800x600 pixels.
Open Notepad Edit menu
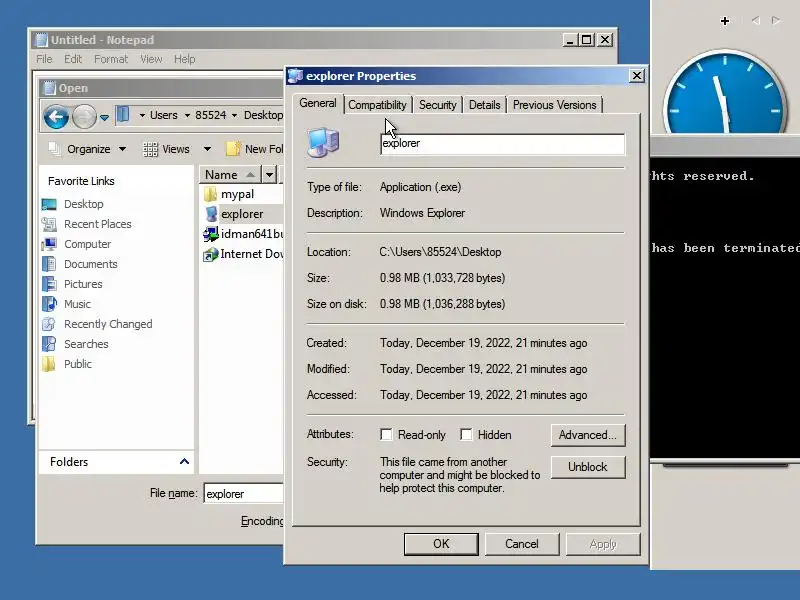point(73,59)
